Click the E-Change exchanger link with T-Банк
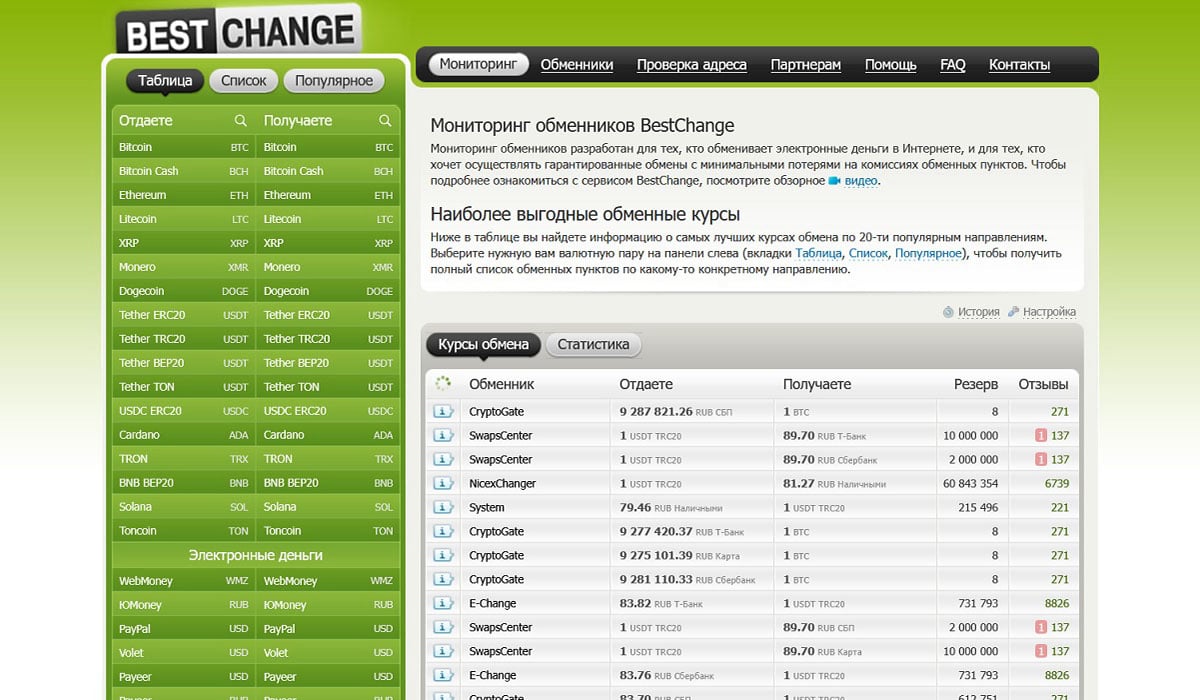1200x700 pixels. 492,604
